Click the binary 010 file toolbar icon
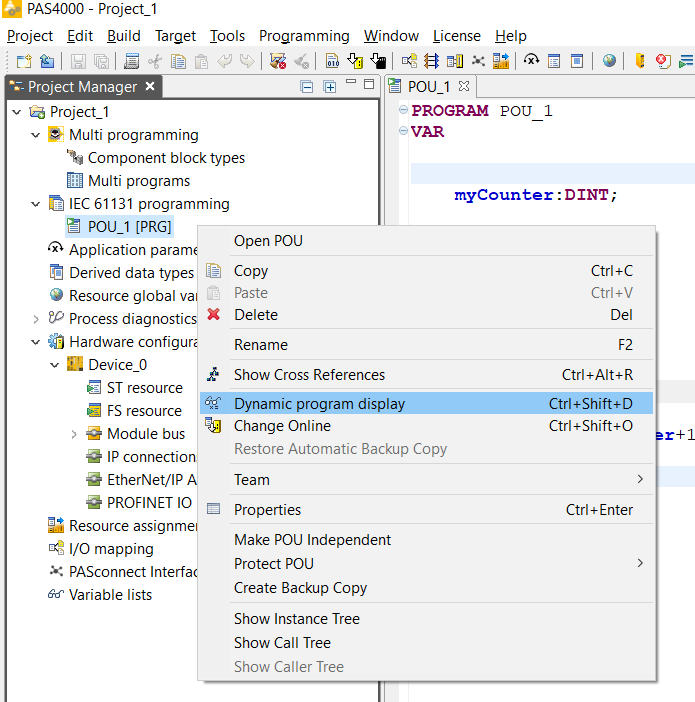 click(x=332, y=61)
